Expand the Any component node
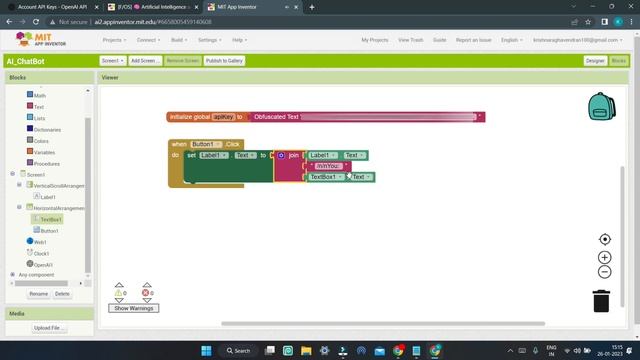Image resolution: width=640 pixels, height=360 pixels. [13, 274]
